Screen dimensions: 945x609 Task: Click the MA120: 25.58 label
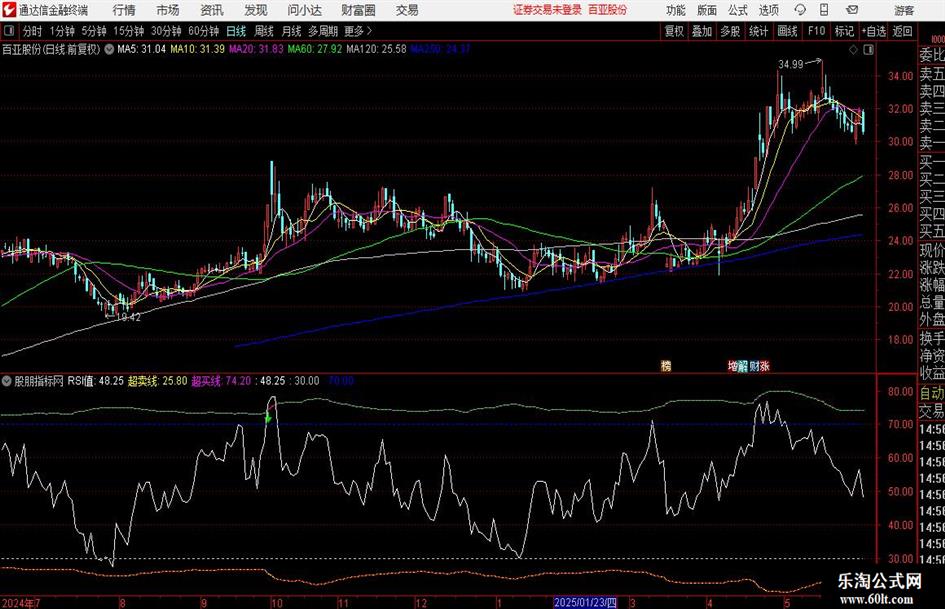tap(377, 49)
